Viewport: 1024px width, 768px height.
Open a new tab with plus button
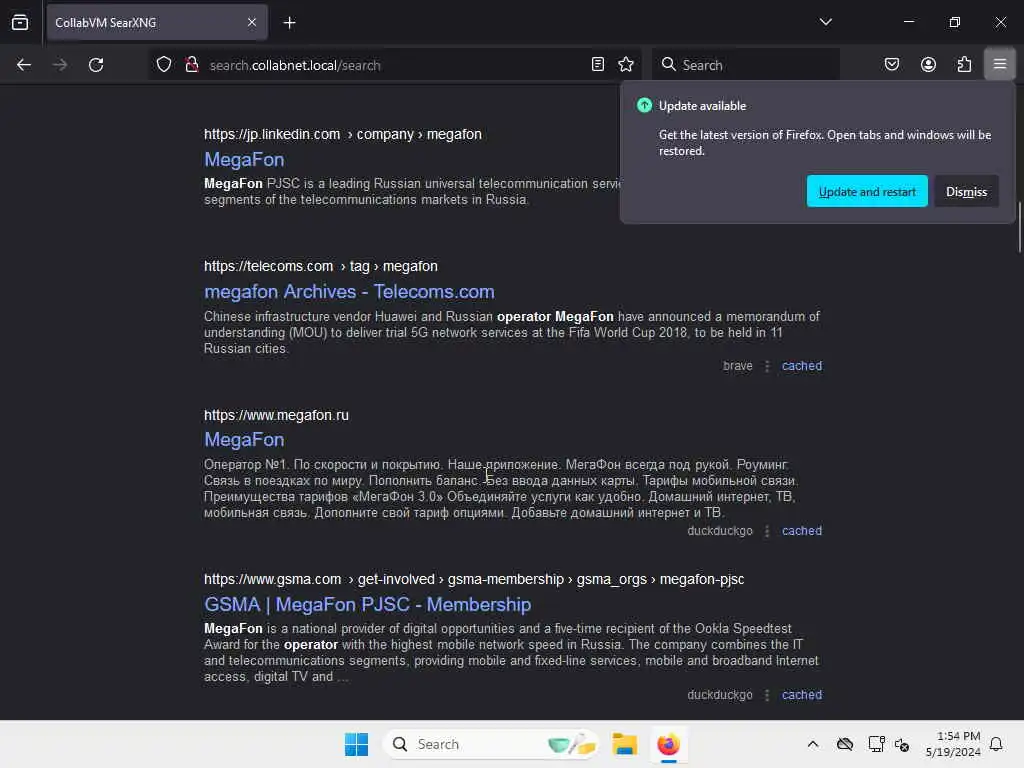(x=289, y=23)
